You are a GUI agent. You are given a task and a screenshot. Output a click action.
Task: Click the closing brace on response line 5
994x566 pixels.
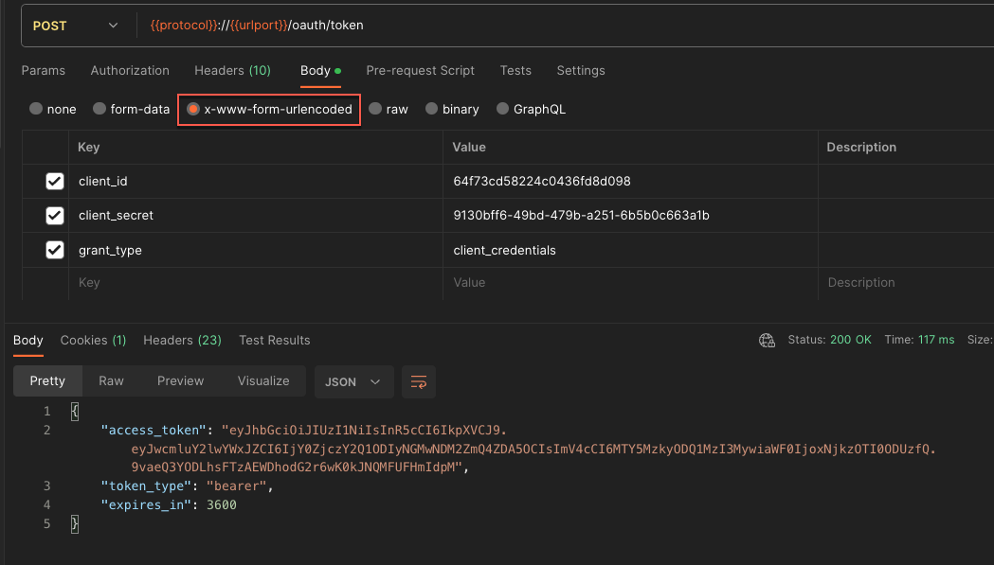[75, 524]
